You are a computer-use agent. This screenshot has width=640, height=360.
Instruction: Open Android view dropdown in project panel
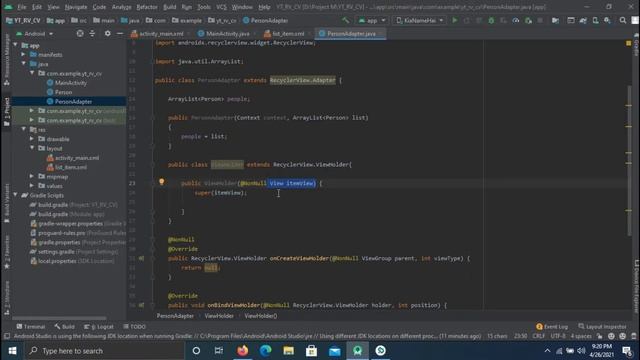pyautogui.click(x=35, y=33)
